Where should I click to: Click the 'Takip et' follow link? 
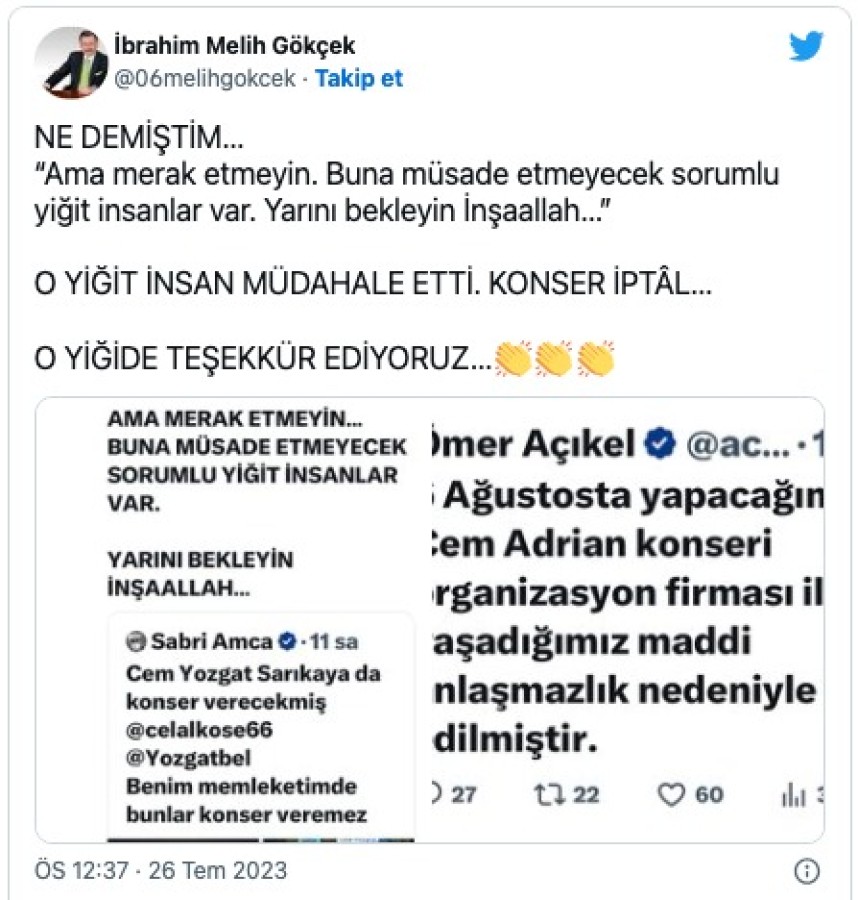[x=359, y=79]
